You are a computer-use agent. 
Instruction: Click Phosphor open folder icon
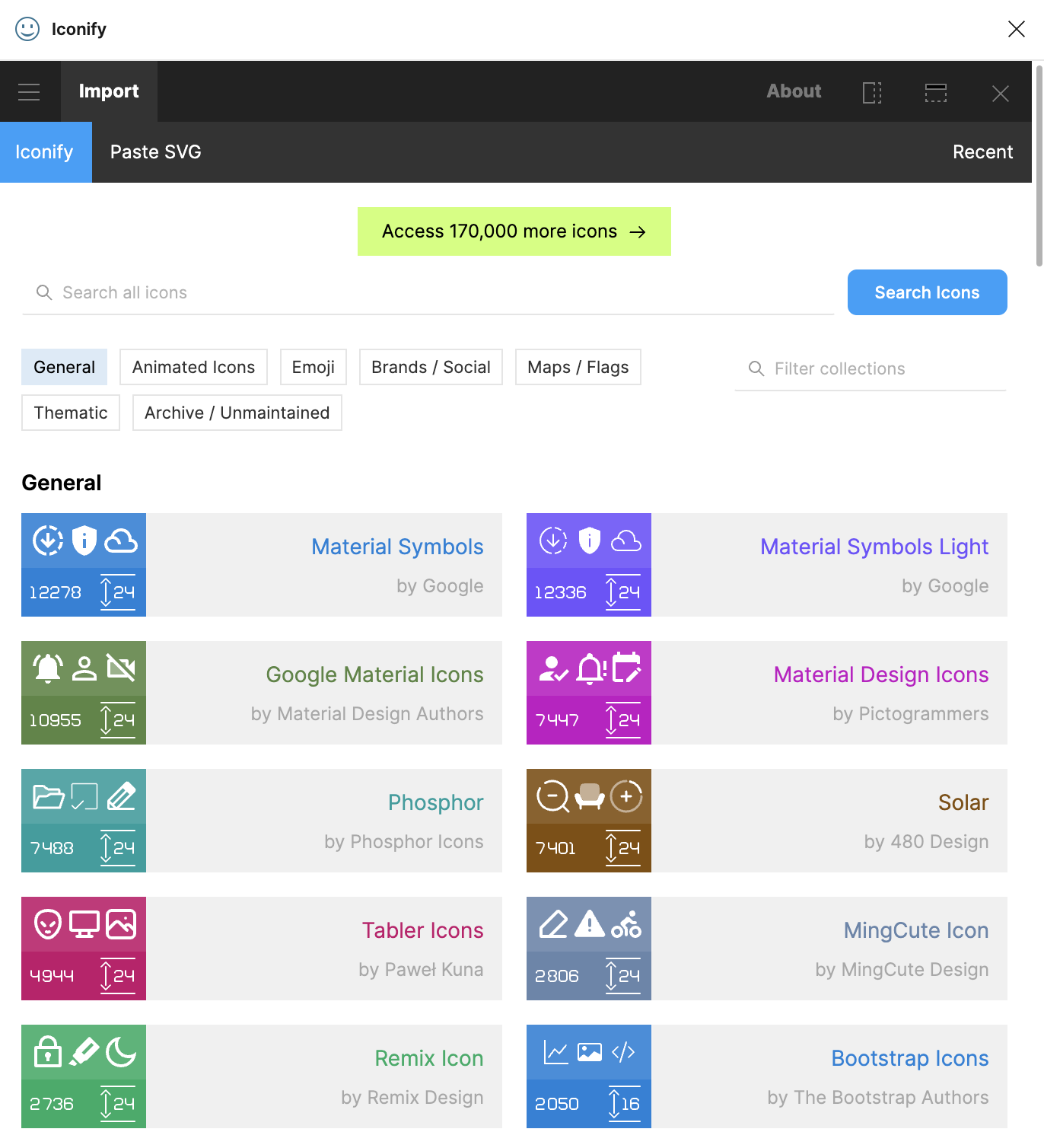coord(49,796)
